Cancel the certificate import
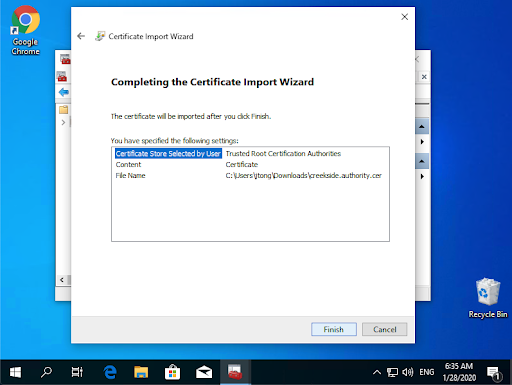The width and height of the screenshot is (512, 385). pos(384,329)
